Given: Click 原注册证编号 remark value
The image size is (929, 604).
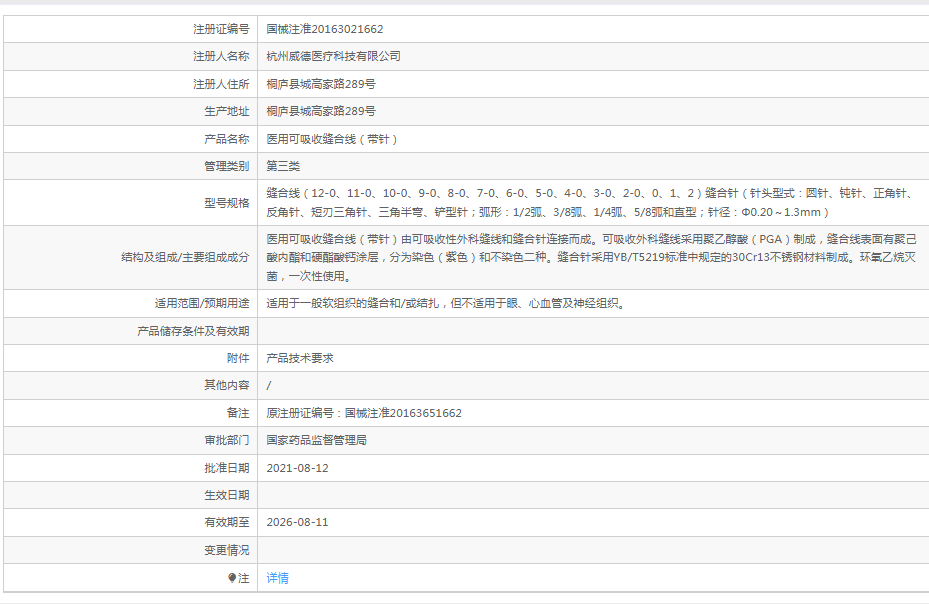Looking at the screenshot, I should (364, 413).
